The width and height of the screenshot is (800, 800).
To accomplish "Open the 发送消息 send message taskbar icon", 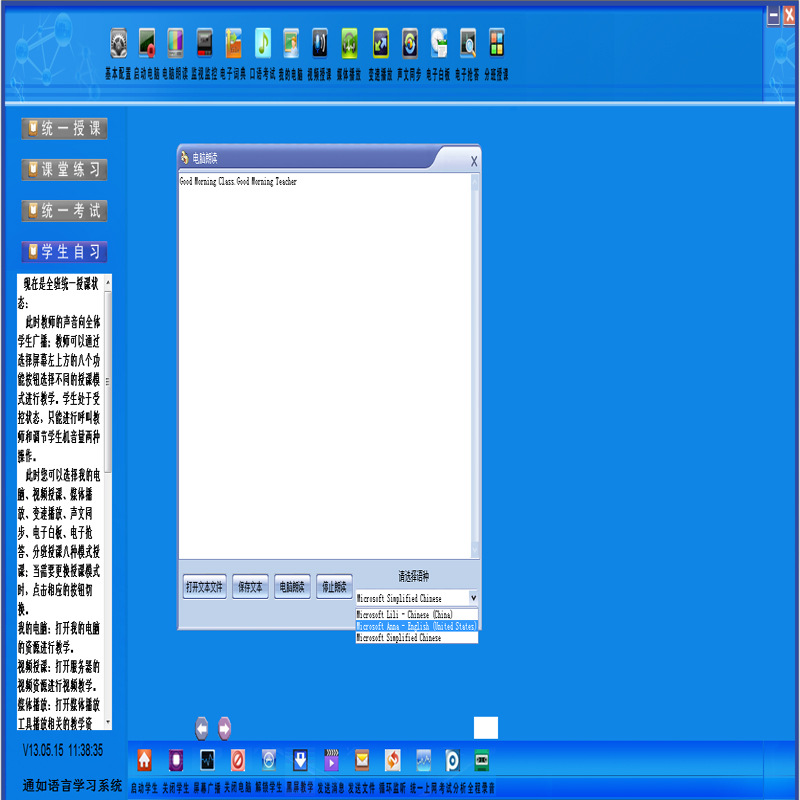I will click(331, 760).
